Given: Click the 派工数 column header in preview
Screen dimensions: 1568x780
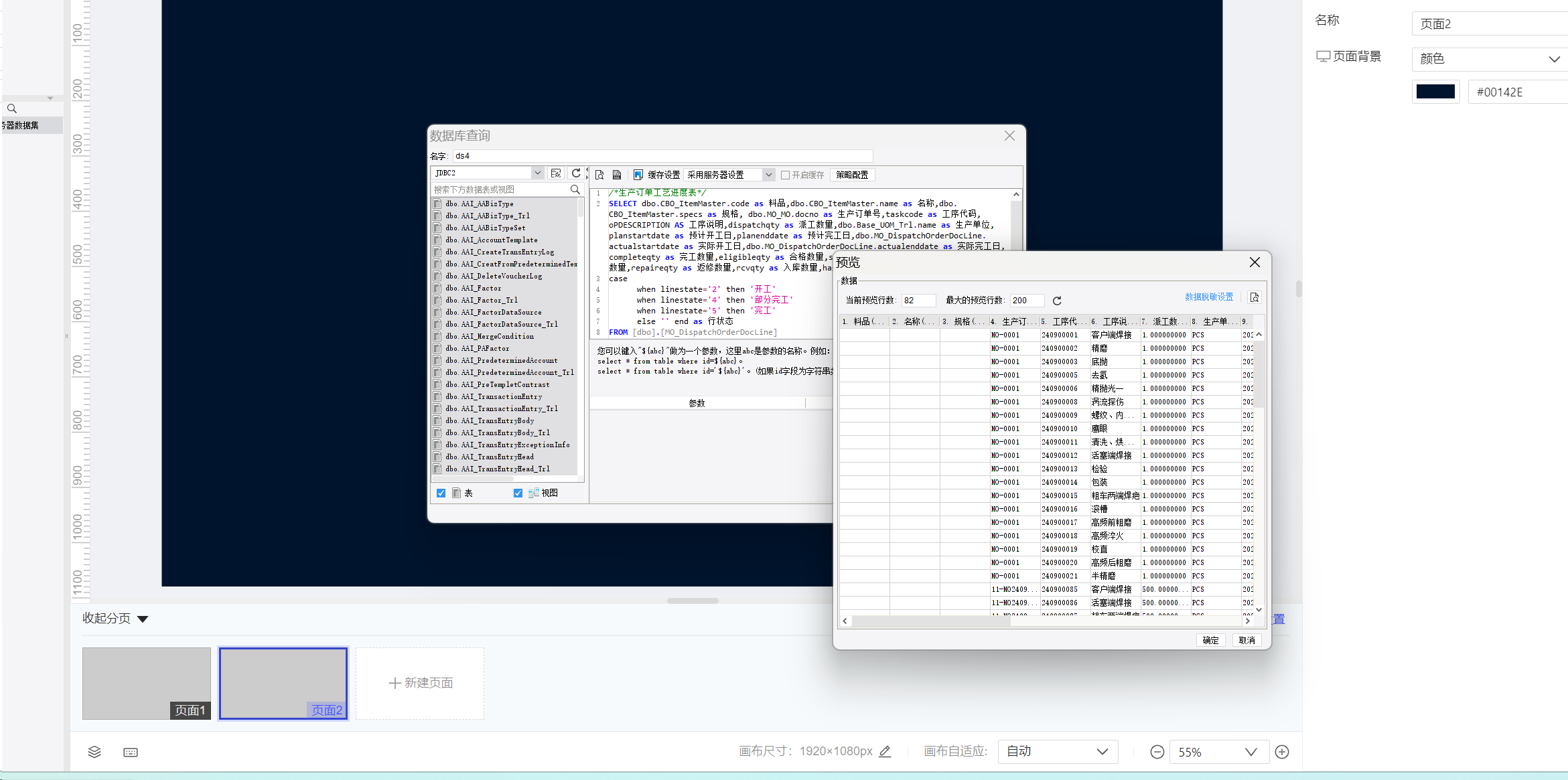Looking at the screenshot, I should (x=1165, y=321).
